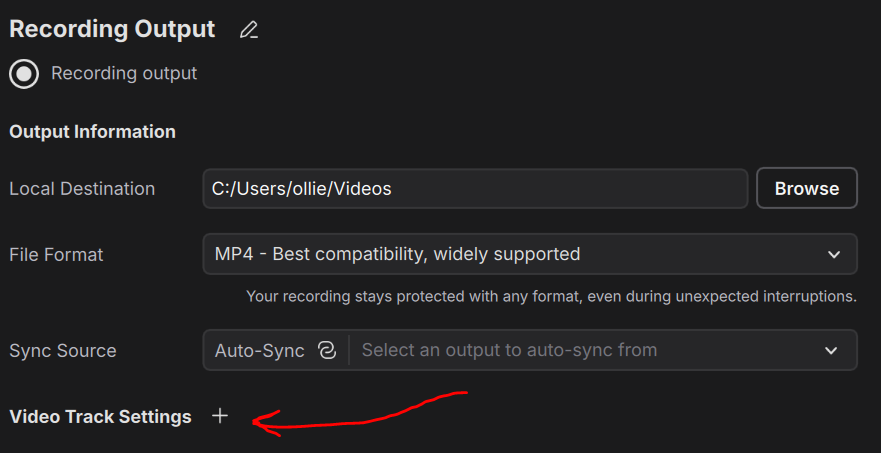This screenshot has width=881, height=453.
Task: Click the pencil icon to rename Recording Output
Action: (249, 30)
